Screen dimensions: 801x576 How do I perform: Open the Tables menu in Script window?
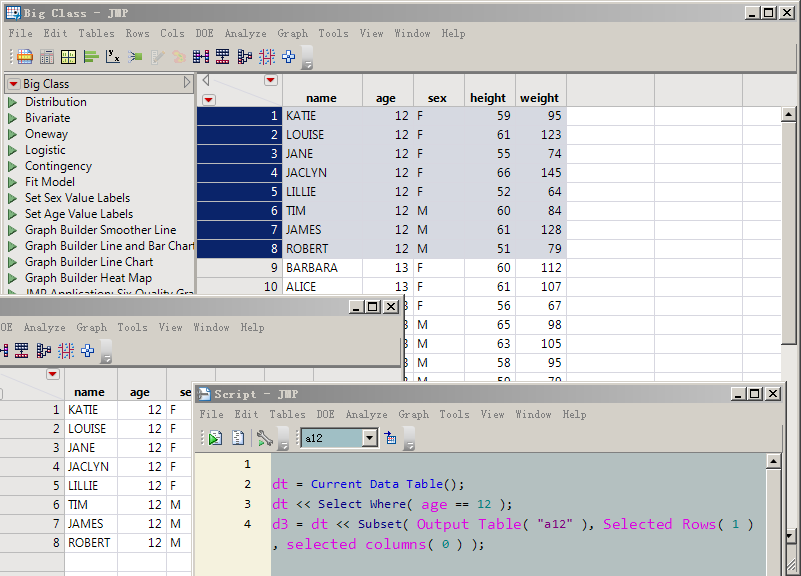pyautogui.click(x=287, y=414)
